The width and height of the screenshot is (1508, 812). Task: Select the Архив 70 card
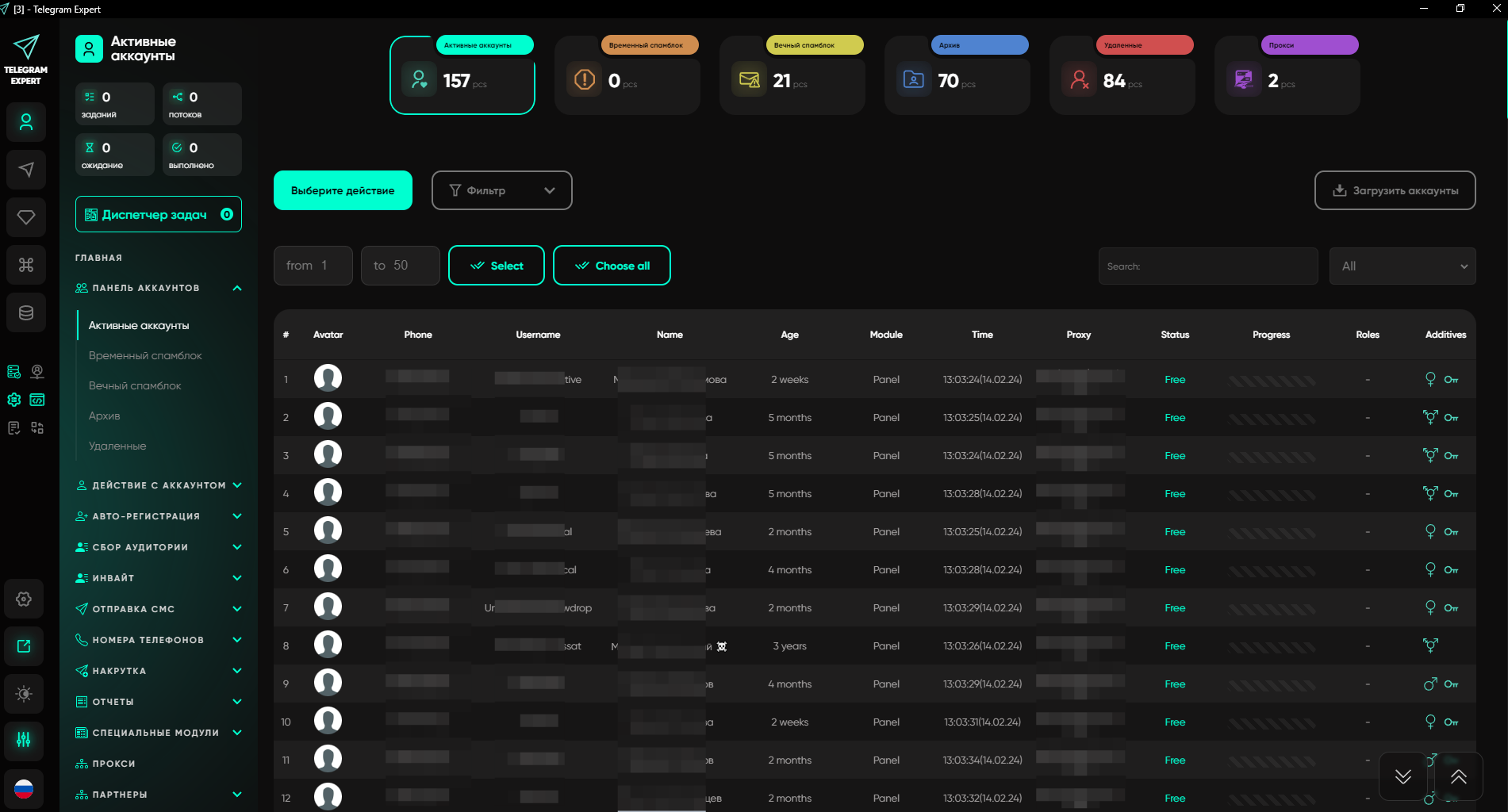click(x=957, y=75)
